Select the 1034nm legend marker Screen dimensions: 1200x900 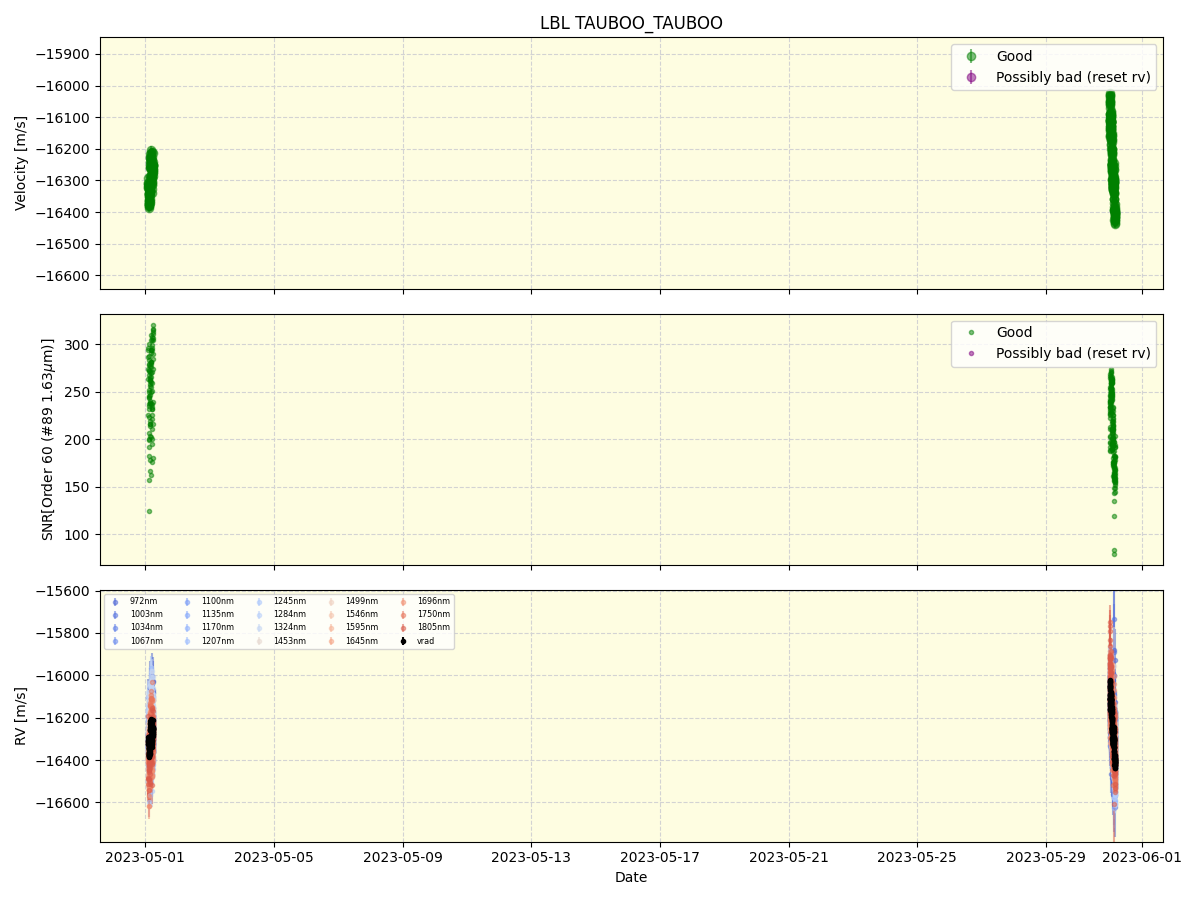click(x=115, y=628)
